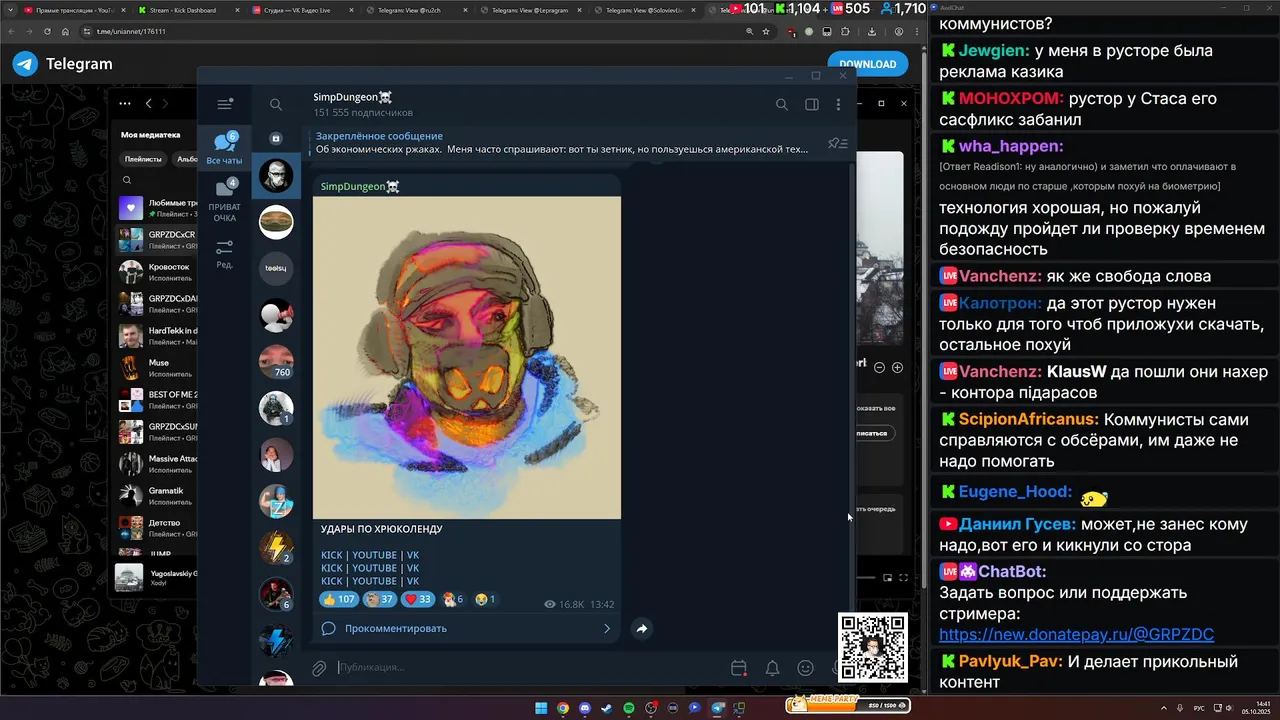Viewport: 1280px width, 720px height.
Task: Open the pinned messages list icon
Action: point(837,143)
